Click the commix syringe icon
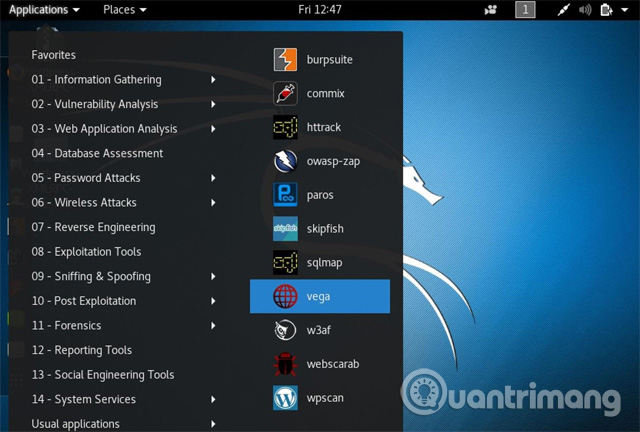The width and height of the screenshot is (640, 432). 285,94
